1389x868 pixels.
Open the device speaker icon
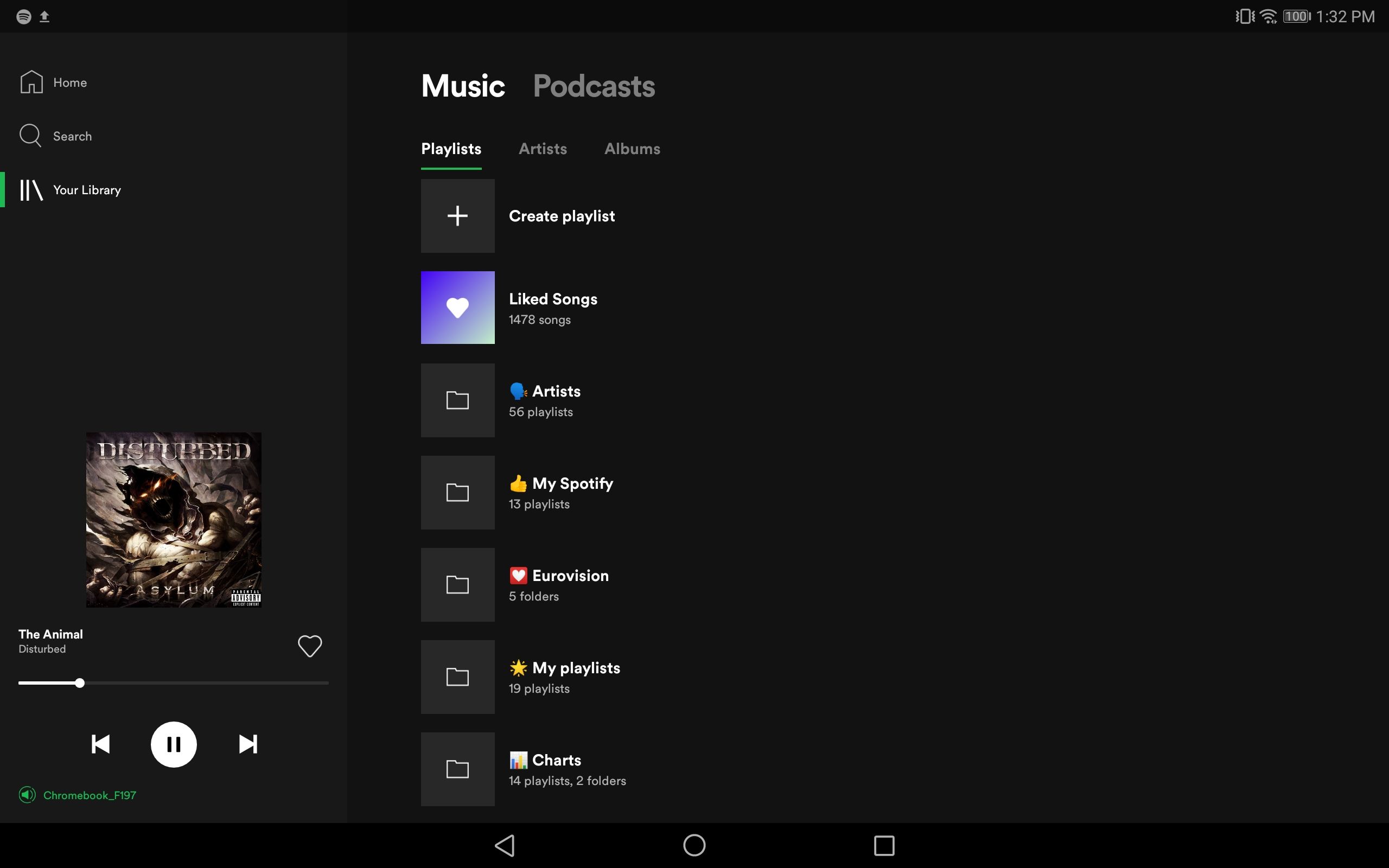click(x=27, y=795)
